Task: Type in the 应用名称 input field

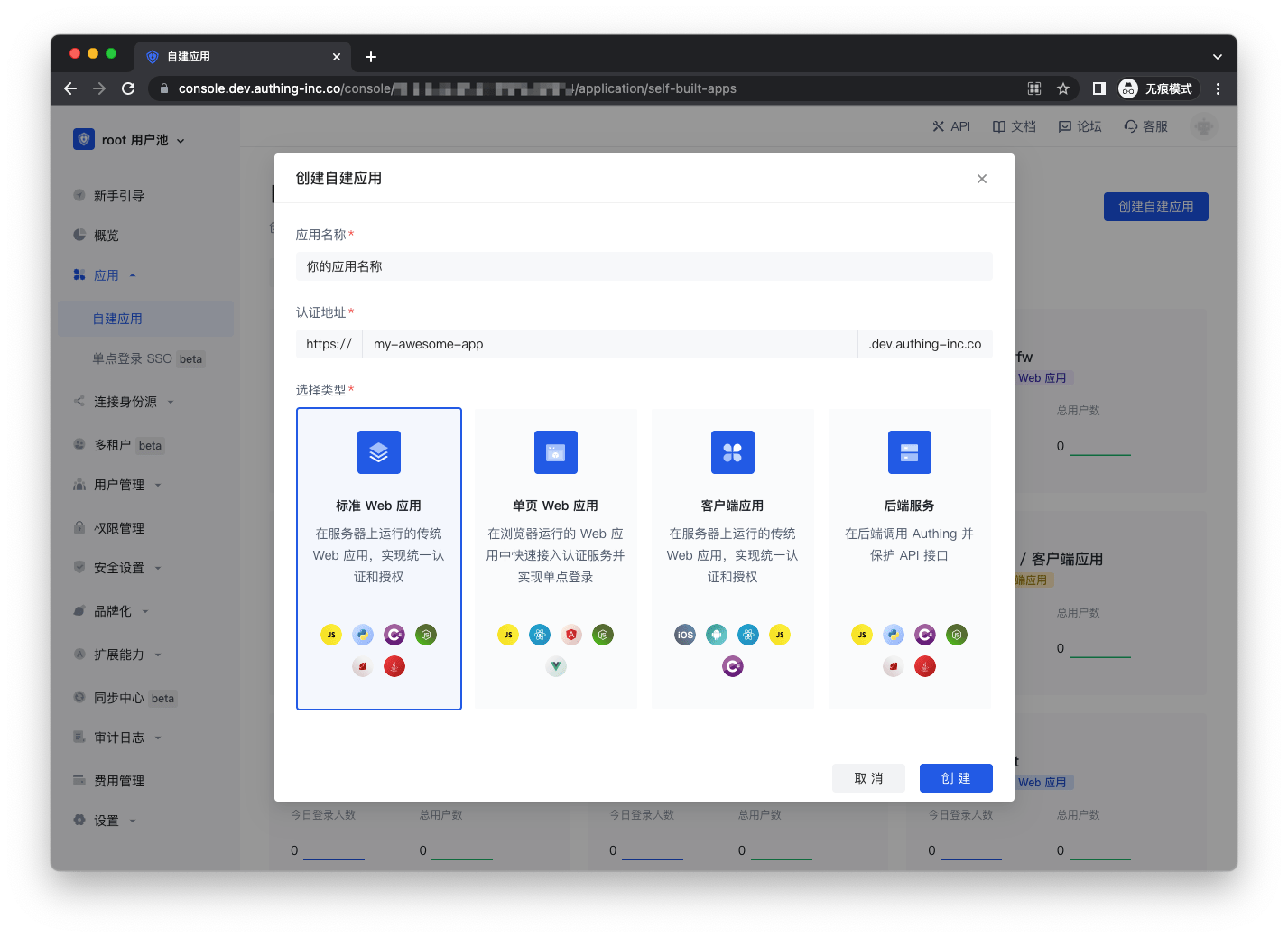Action: pyautogui.click(x=644, y=266)
